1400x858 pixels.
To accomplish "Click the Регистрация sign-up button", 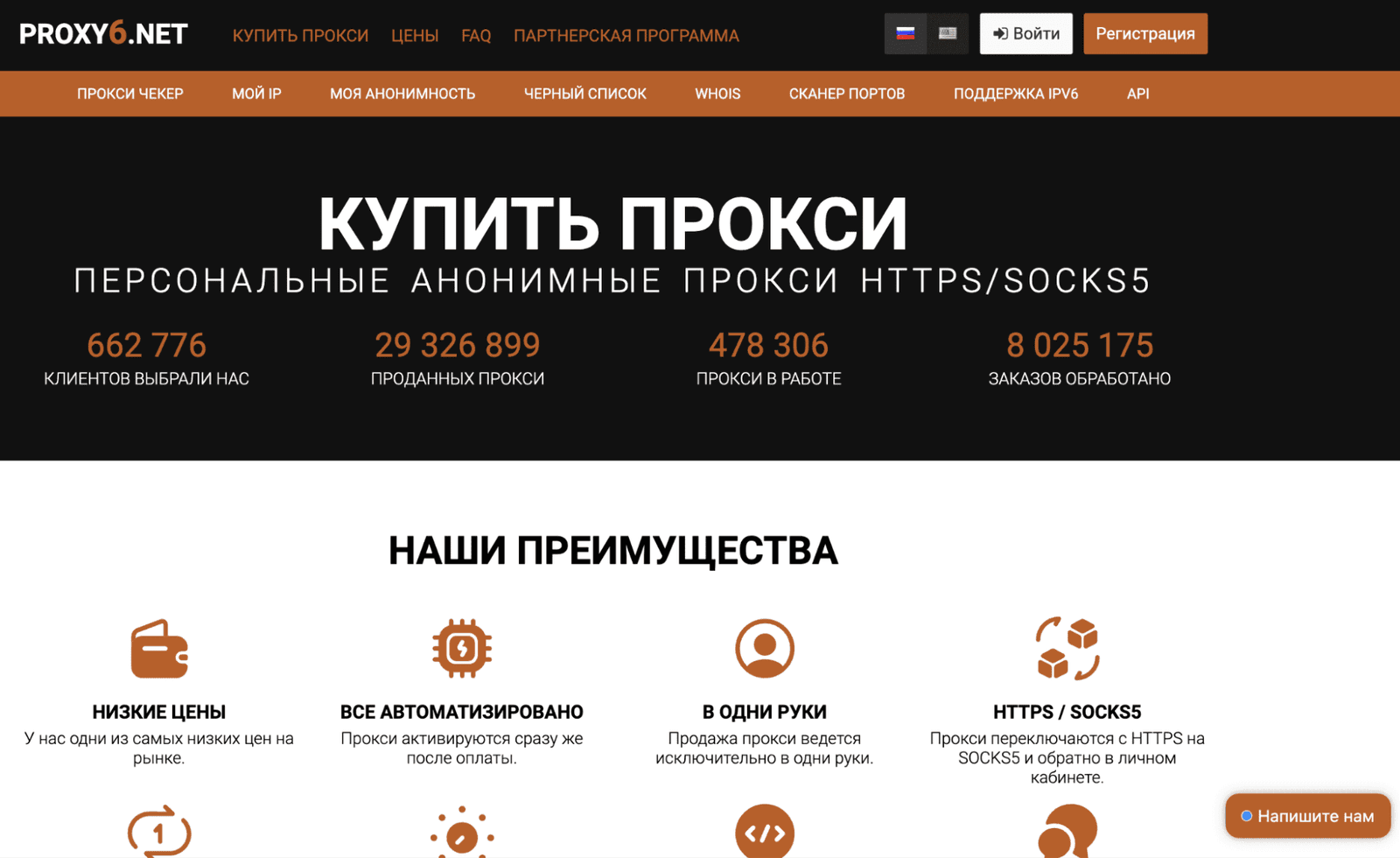I will (x=1145, y=34).
